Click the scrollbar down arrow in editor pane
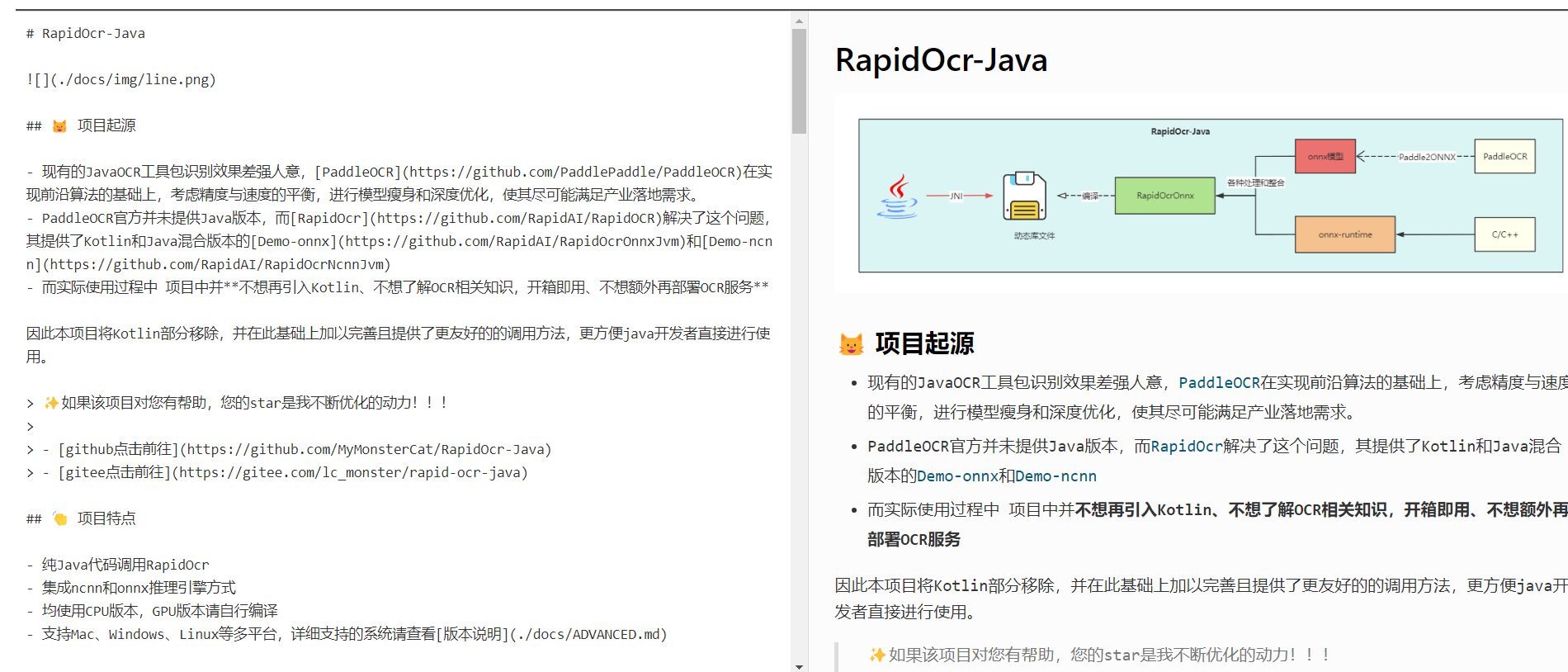Image resolution: width=1568 pixels, height=672 pixels. [x=799, y=665]
